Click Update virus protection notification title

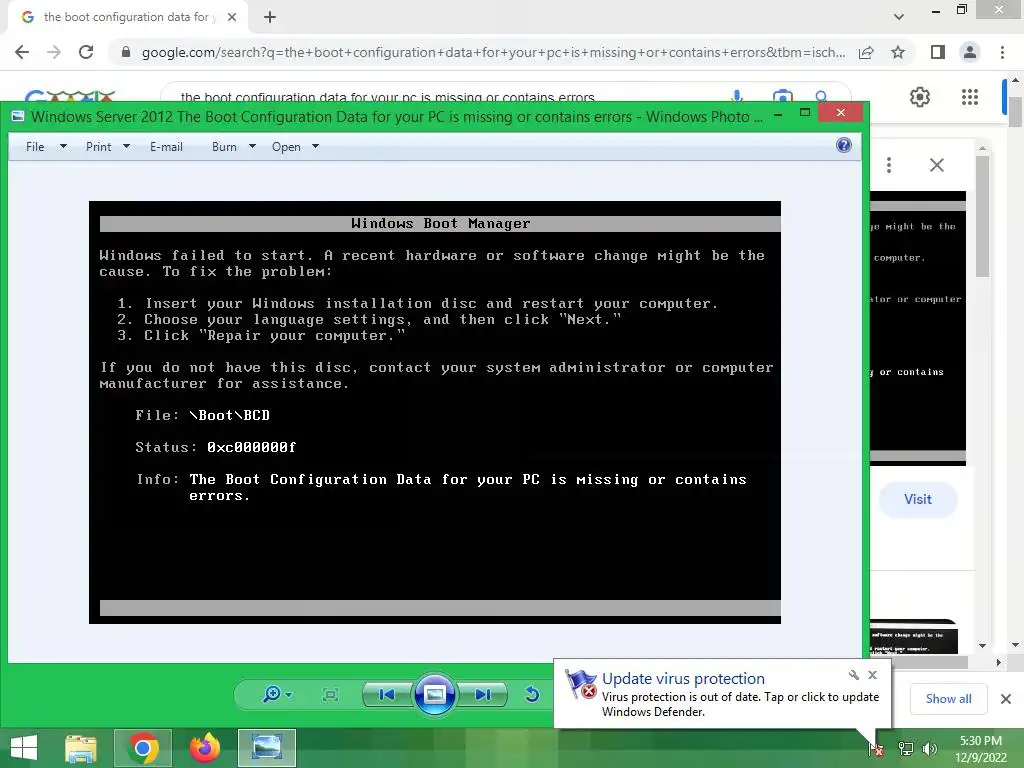[x=683, y=679]
